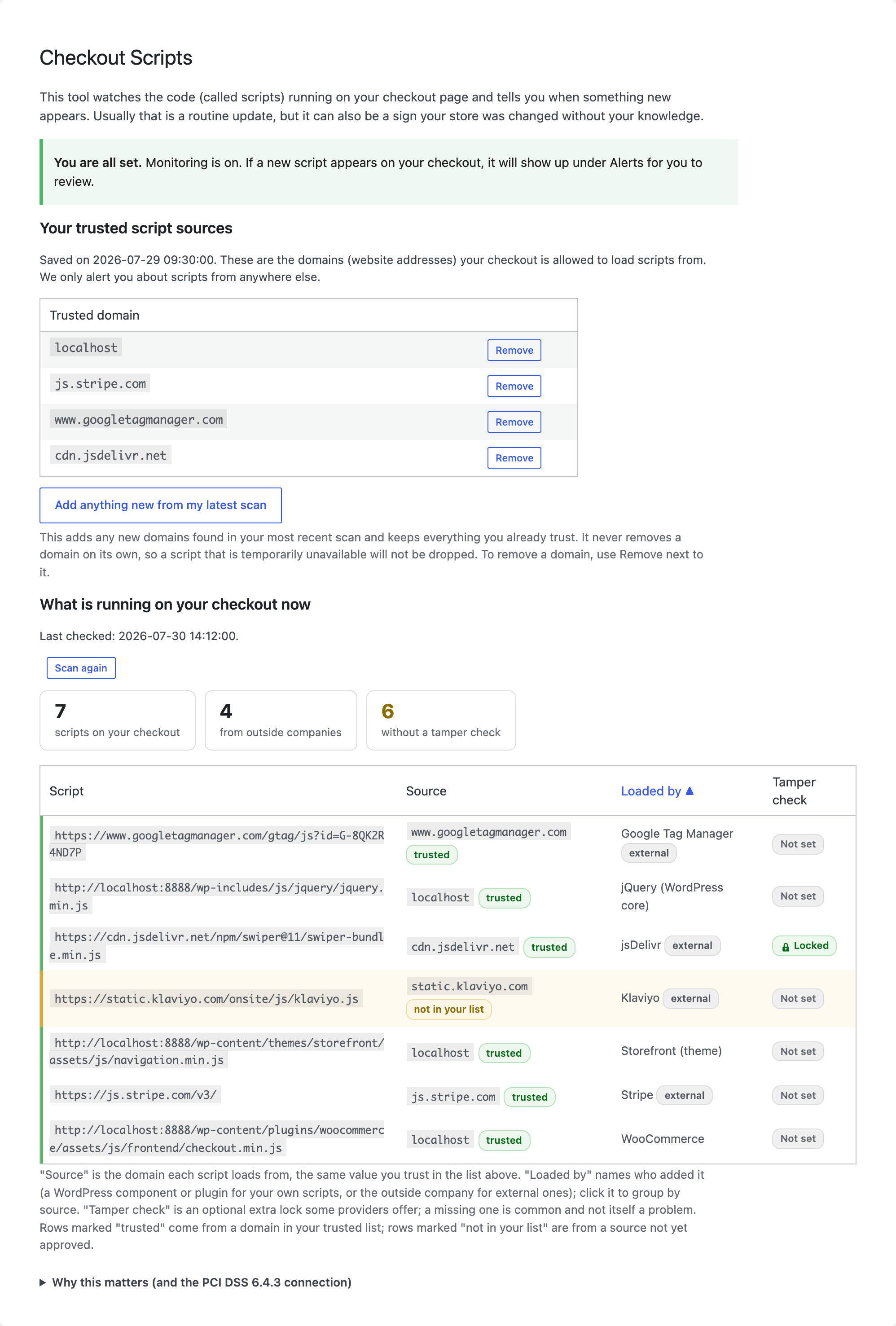Click the Loaded by sort arrow icon
Viewport: 896px width, 1326px height.
point(690,791)
